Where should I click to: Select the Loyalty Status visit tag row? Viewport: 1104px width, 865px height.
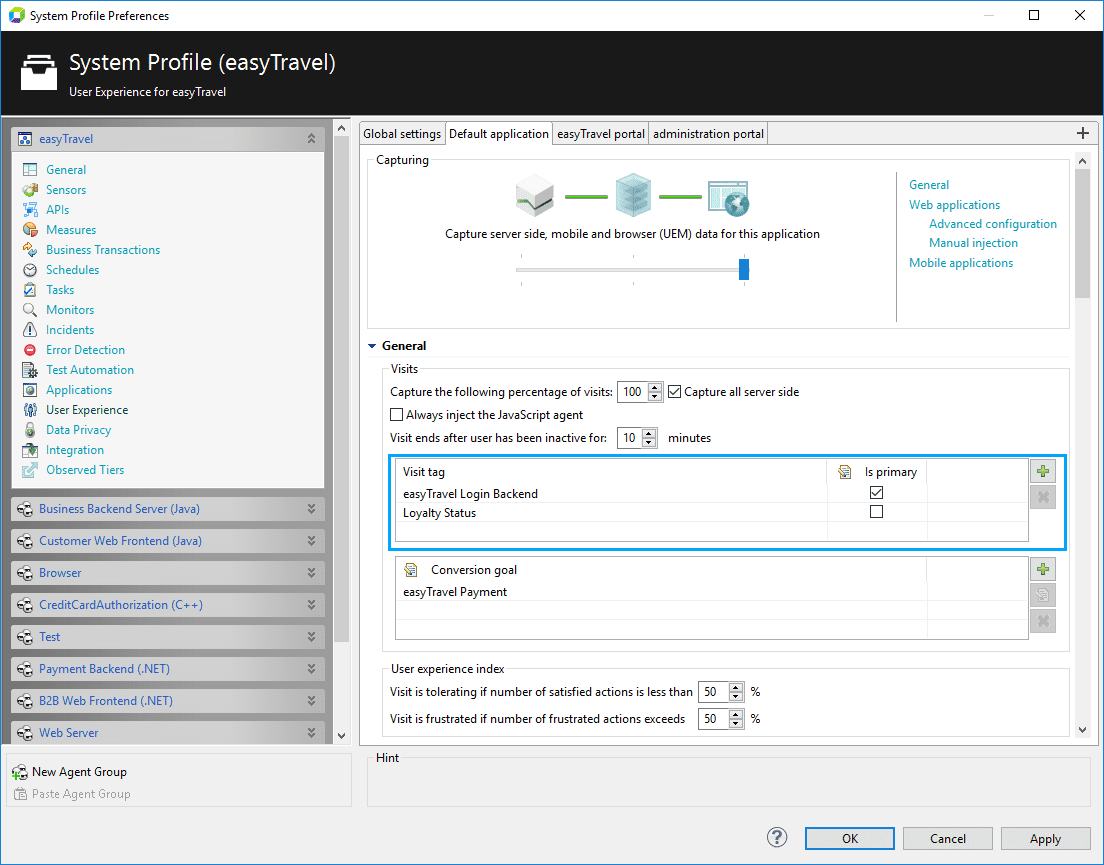click(712, 512)
